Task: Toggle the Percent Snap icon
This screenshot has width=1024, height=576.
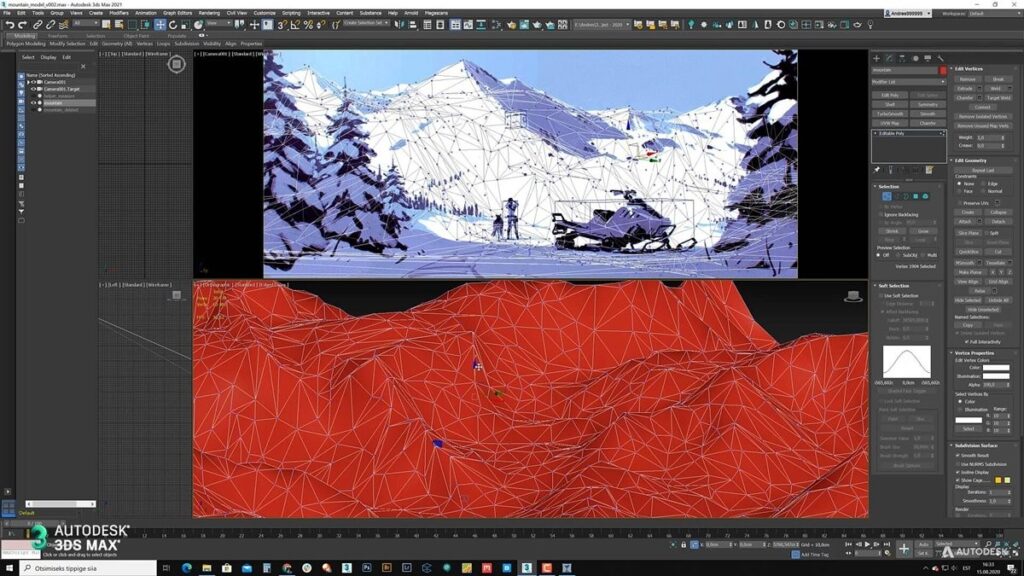Action: click(x=308, y=25)
